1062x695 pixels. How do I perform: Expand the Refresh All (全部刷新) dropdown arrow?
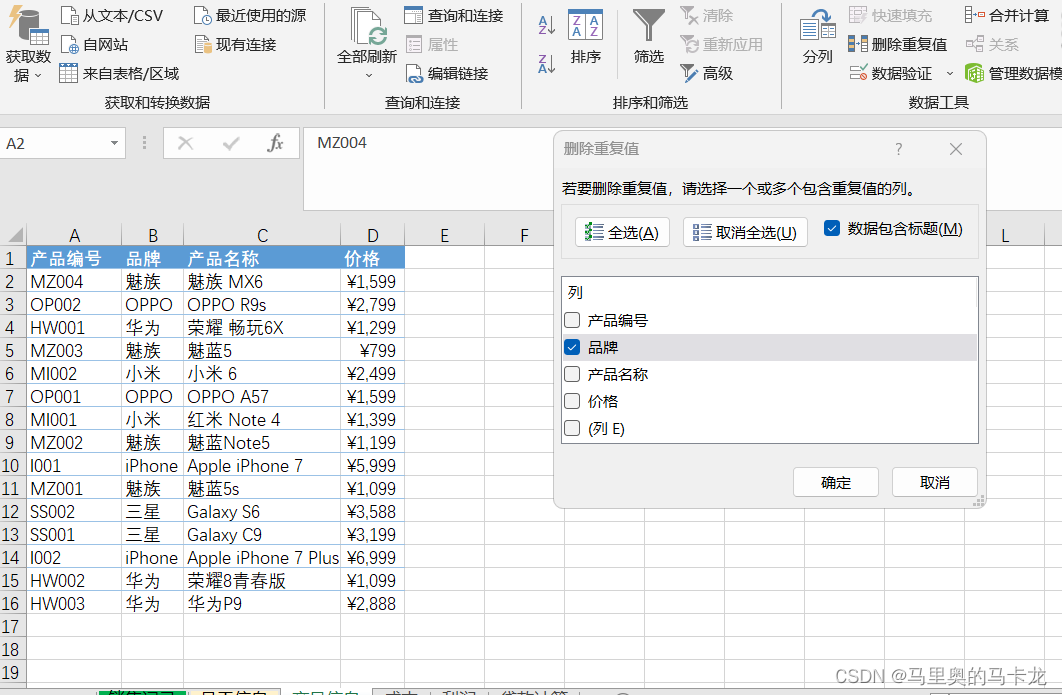pos(369,76)
